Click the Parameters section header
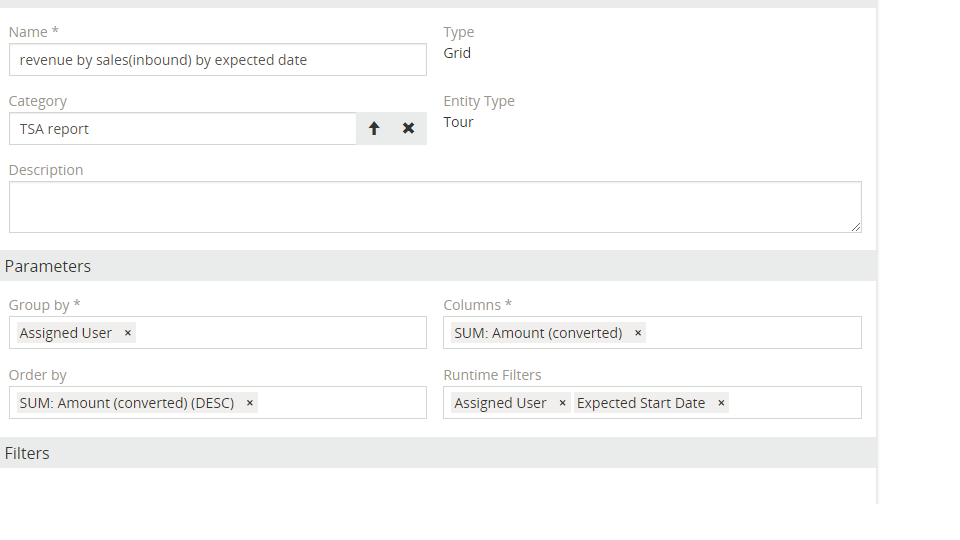The image size is (960, 540). click(48, 266)
